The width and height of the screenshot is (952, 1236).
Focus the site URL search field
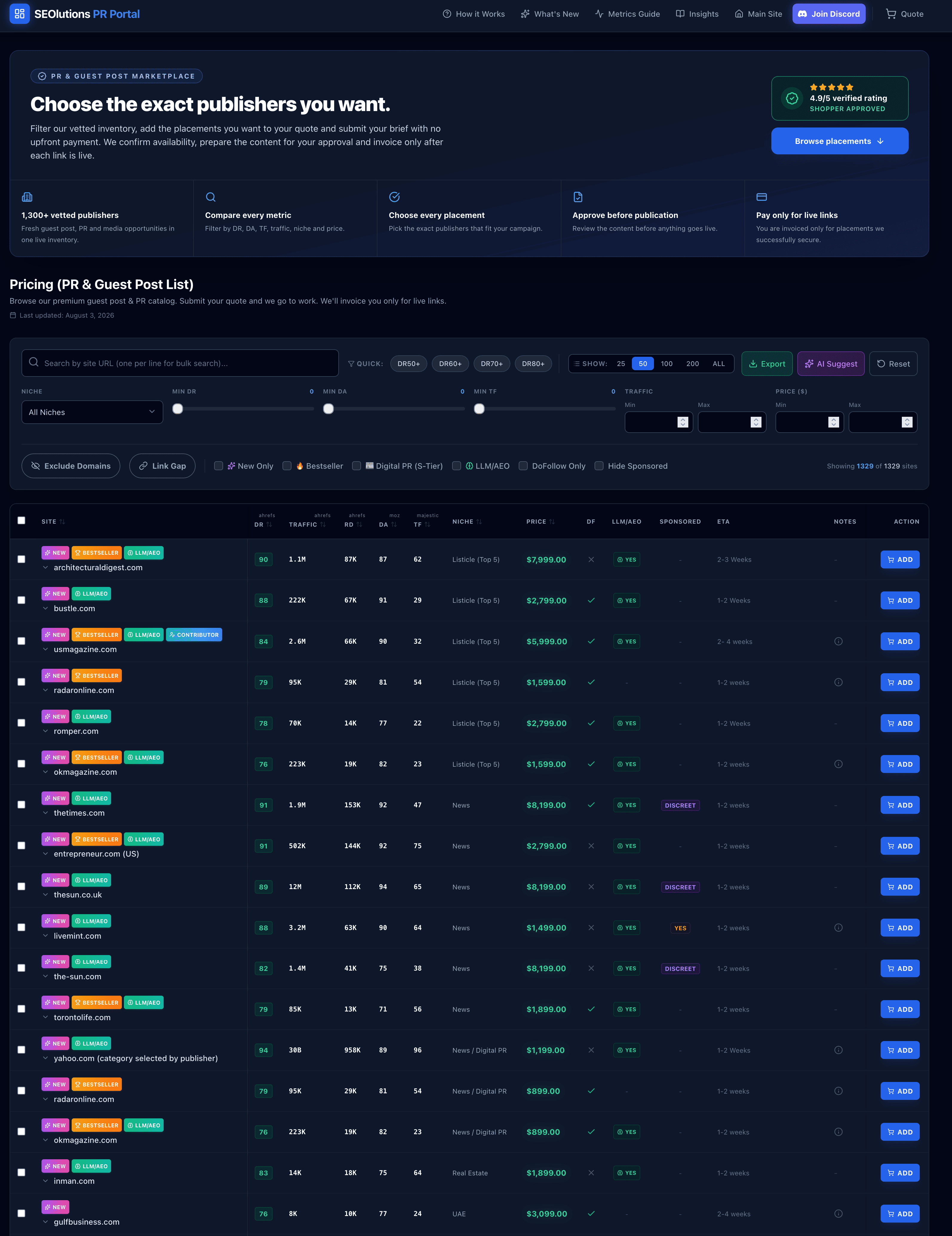[180, 363]
